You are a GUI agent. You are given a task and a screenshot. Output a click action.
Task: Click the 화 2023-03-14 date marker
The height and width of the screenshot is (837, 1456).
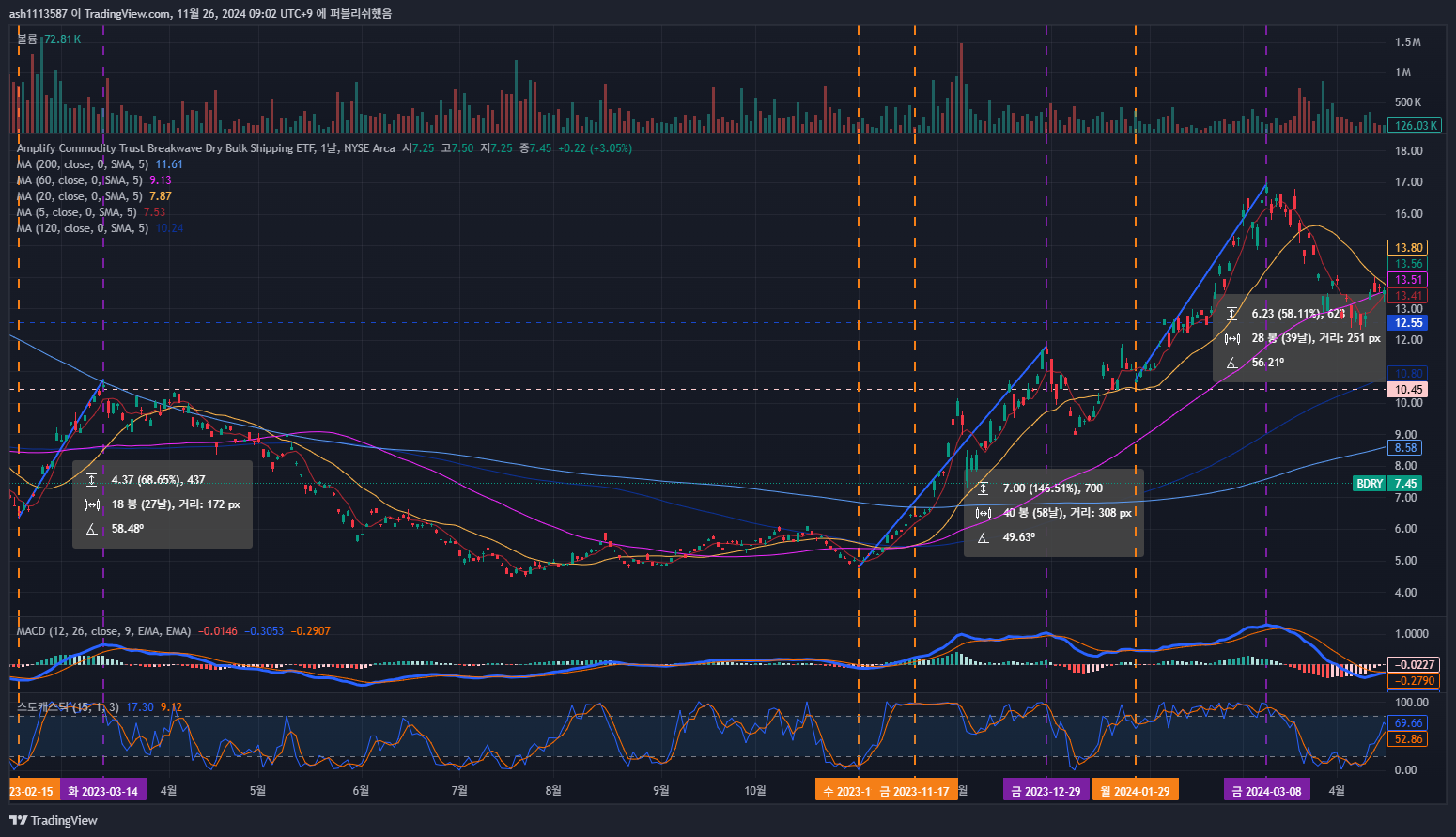[102, 791]
